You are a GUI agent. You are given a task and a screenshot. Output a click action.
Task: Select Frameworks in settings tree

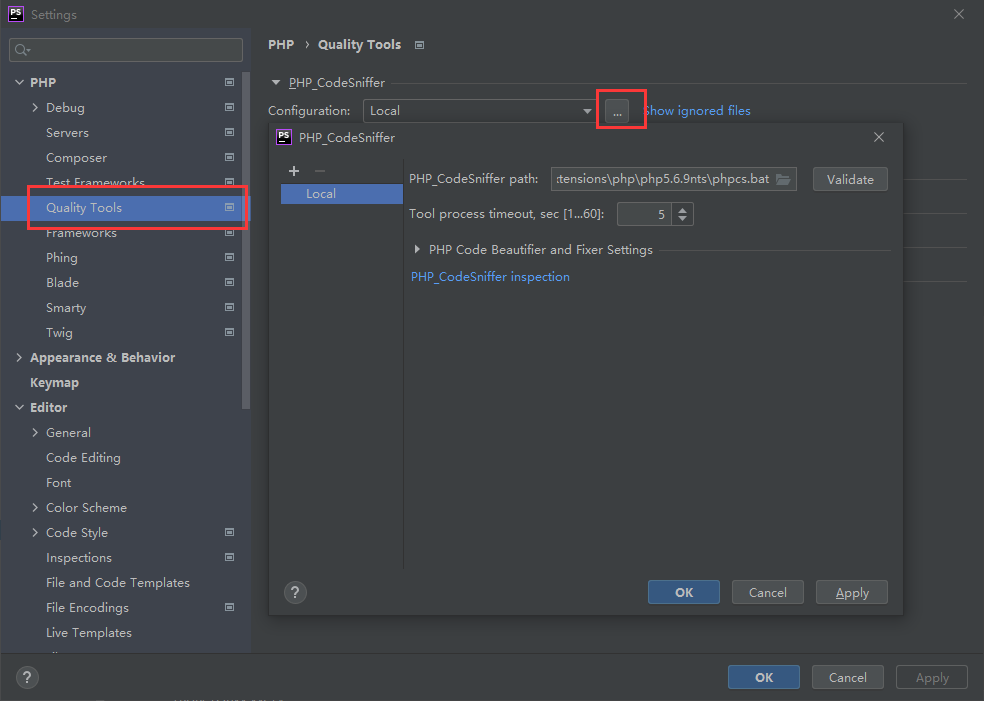(82, 233)
